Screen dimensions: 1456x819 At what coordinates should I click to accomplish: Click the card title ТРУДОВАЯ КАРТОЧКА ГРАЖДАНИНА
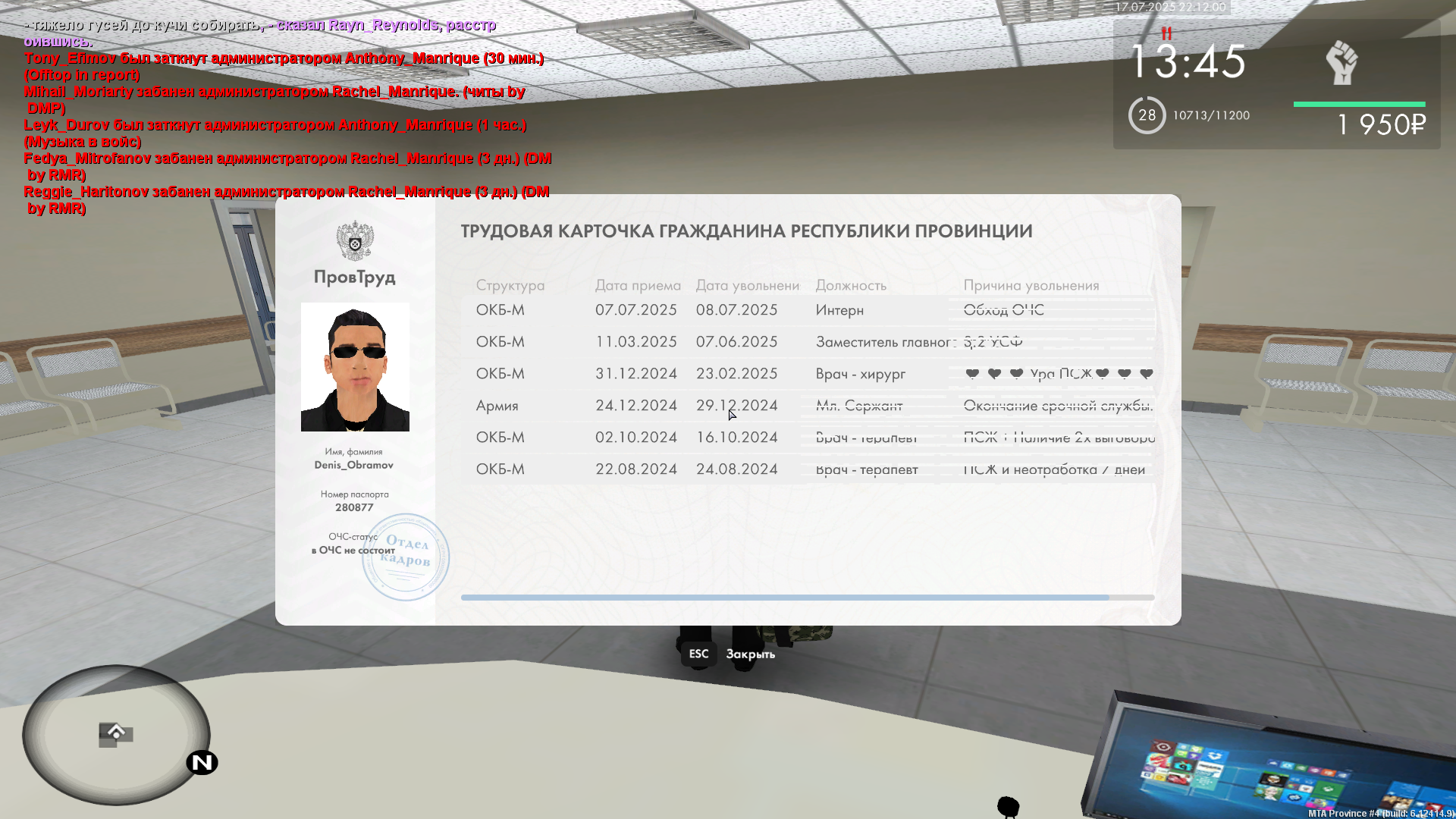coord(746,231)
